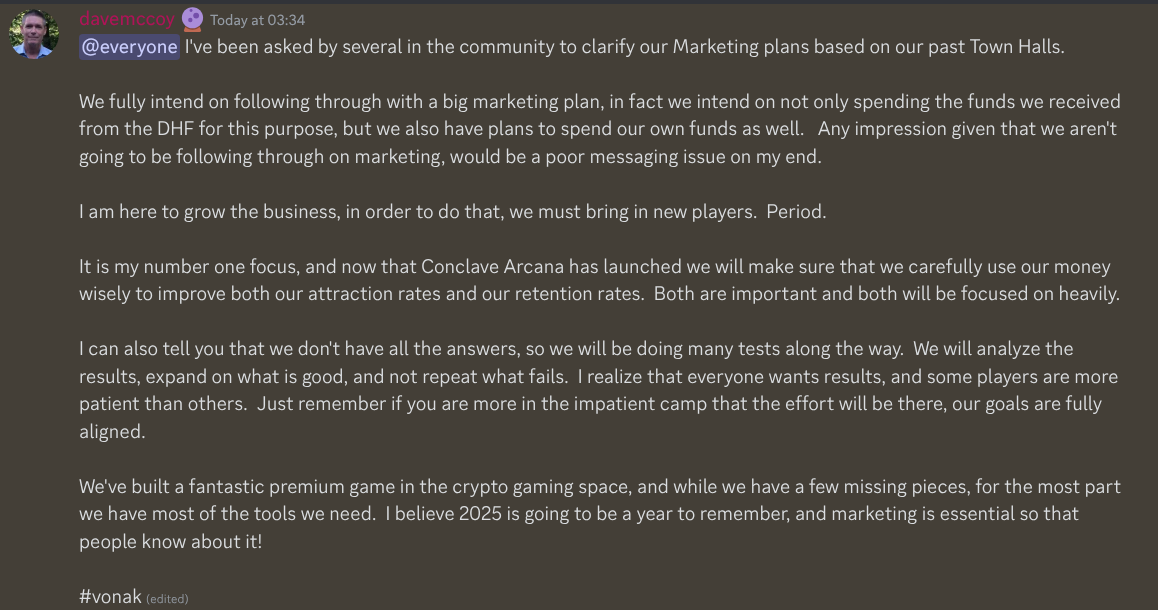Click the word Period. in the message

[x=796, y=212]
